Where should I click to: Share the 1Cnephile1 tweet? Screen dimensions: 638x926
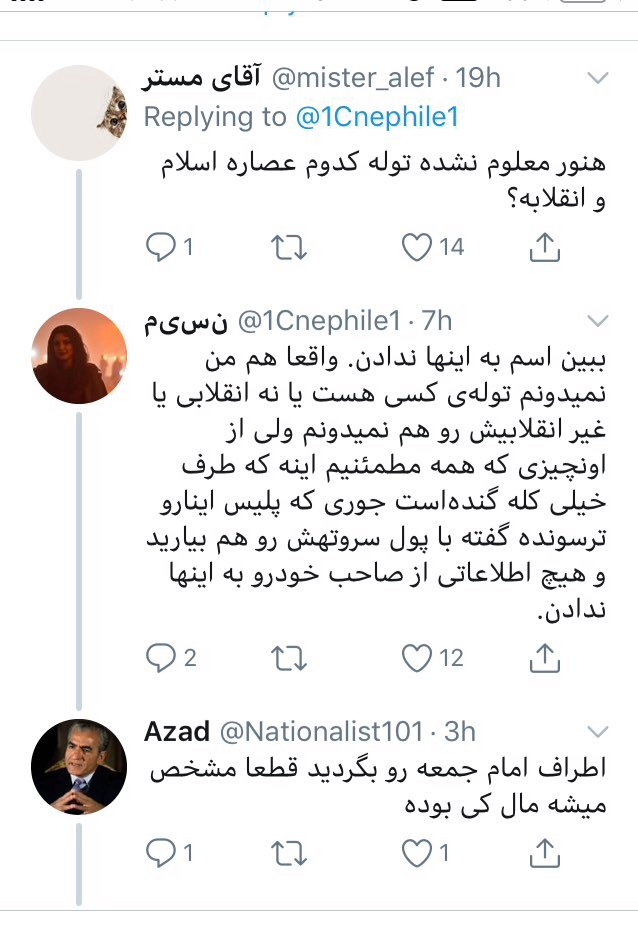[x=543, y=657]
